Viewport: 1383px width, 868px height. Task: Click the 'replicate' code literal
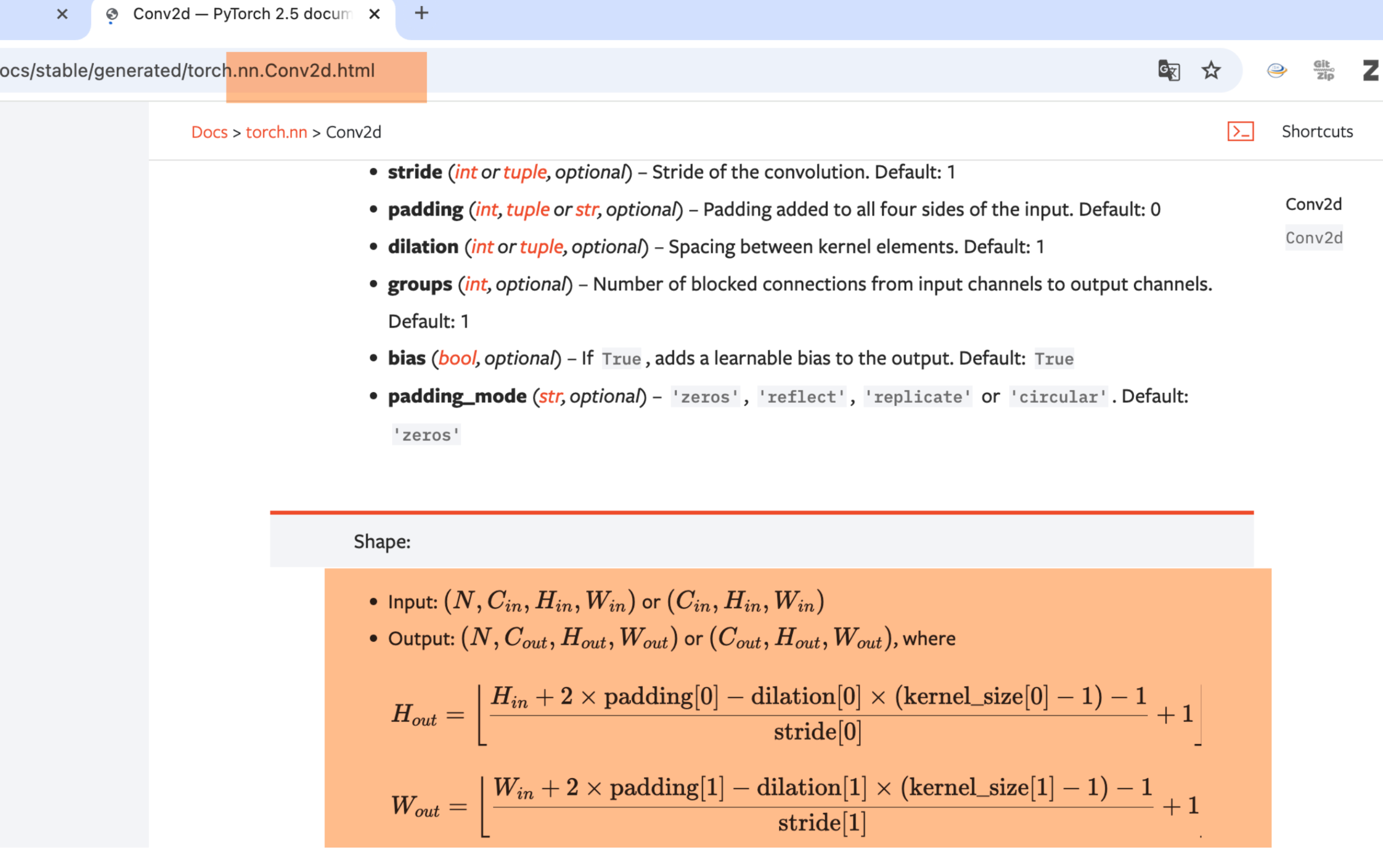[x=918, y=397]
